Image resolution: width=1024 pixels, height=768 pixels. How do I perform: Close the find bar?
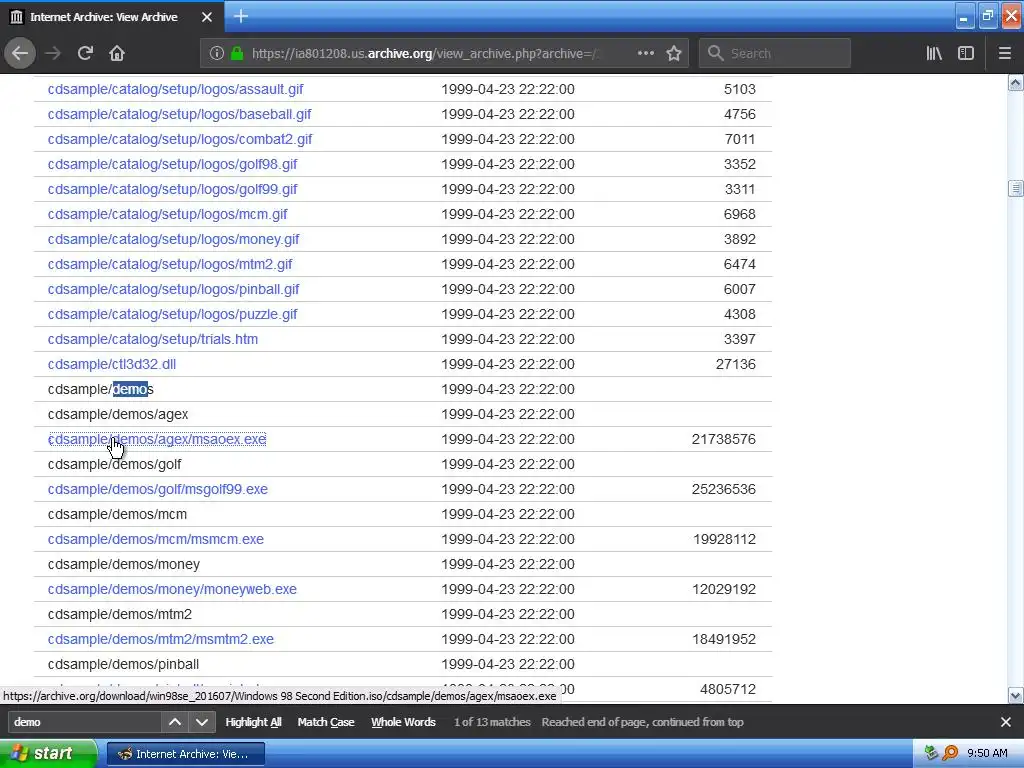[x=1006, y=722]
